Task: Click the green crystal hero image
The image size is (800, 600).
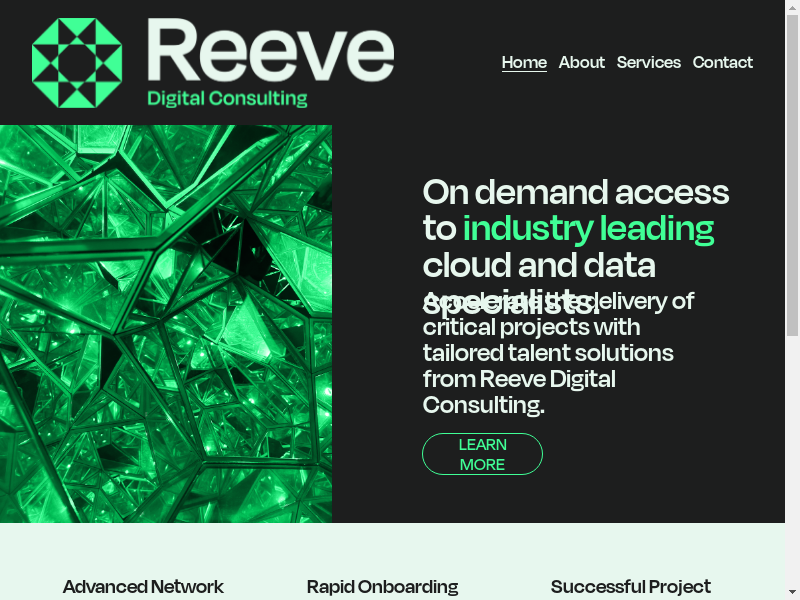Action: (x=166, y=323)
